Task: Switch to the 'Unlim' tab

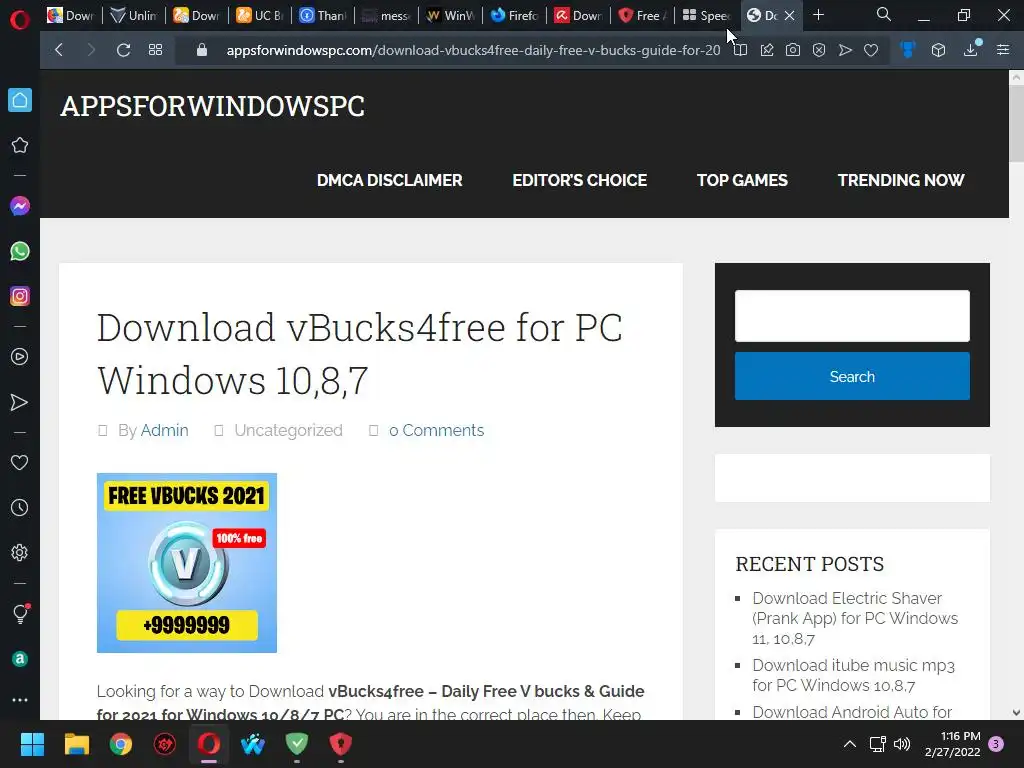Action: (x=134, y=16)
